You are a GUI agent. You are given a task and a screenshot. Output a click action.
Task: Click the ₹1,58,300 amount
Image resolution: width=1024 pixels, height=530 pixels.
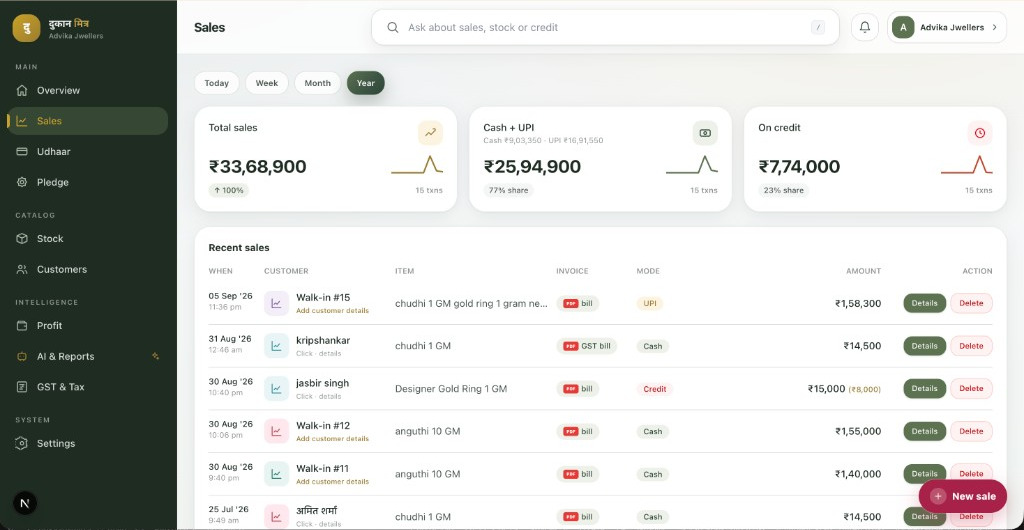pyautogui.click(x=858, y=304)
